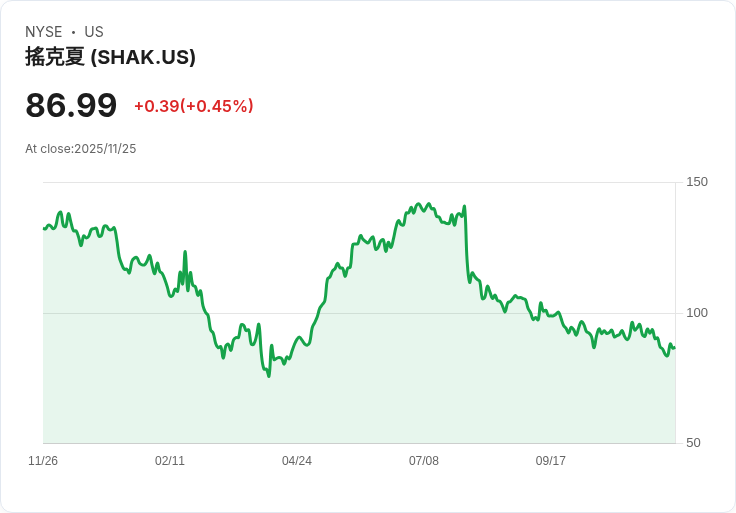Click the +0.39(+0.45%) price change

(194, 106)
